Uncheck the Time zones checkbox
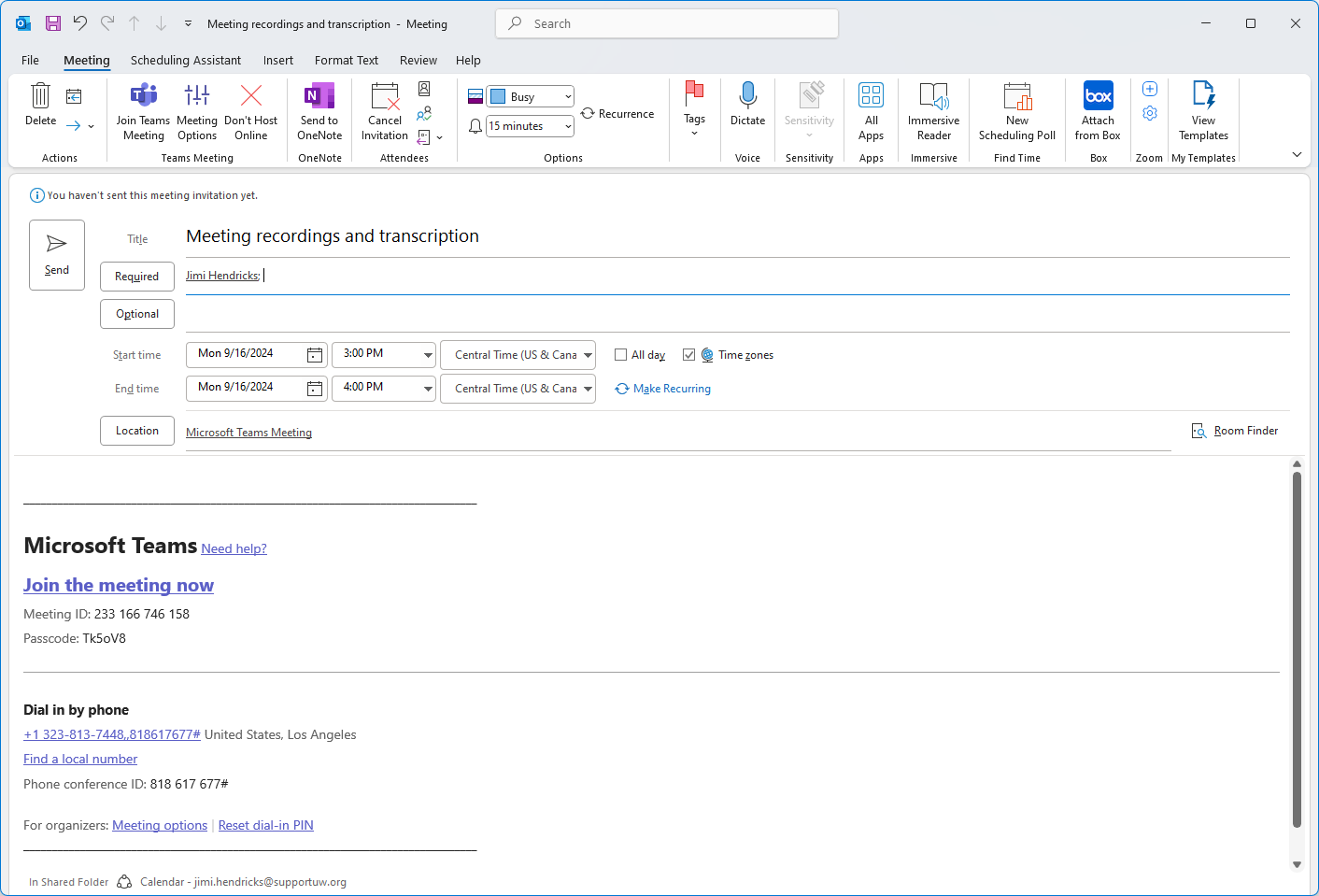Viewport: 1319px width, 896px height. pyautogui.click(x=688, y=355)
